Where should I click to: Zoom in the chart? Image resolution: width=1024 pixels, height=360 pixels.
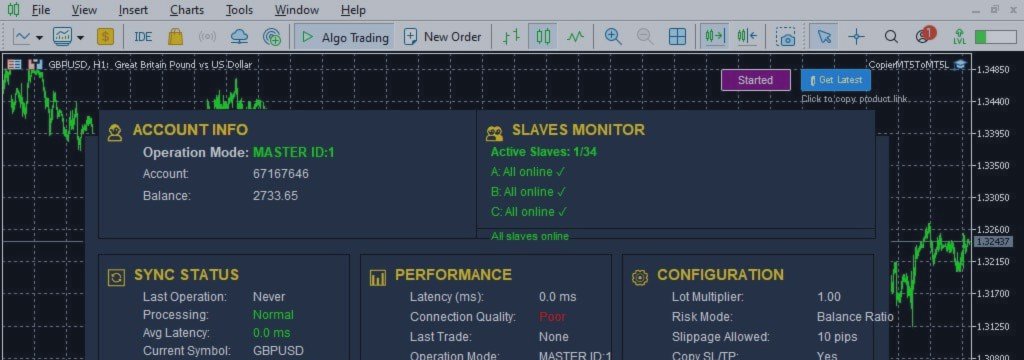coord(613,37)
